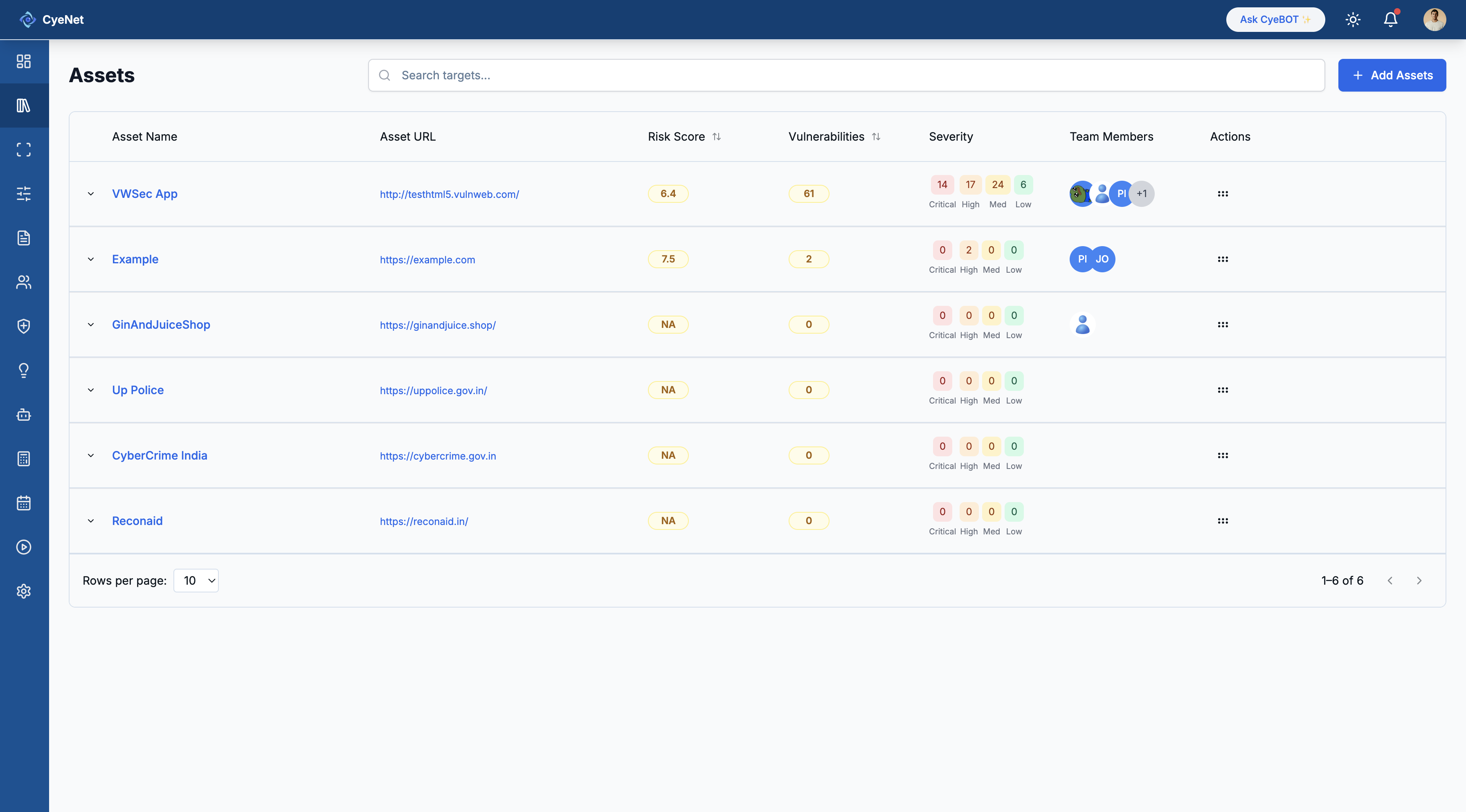Open the team members icon in sidebar
The image size is (1466, 812).
coord(24,282)
